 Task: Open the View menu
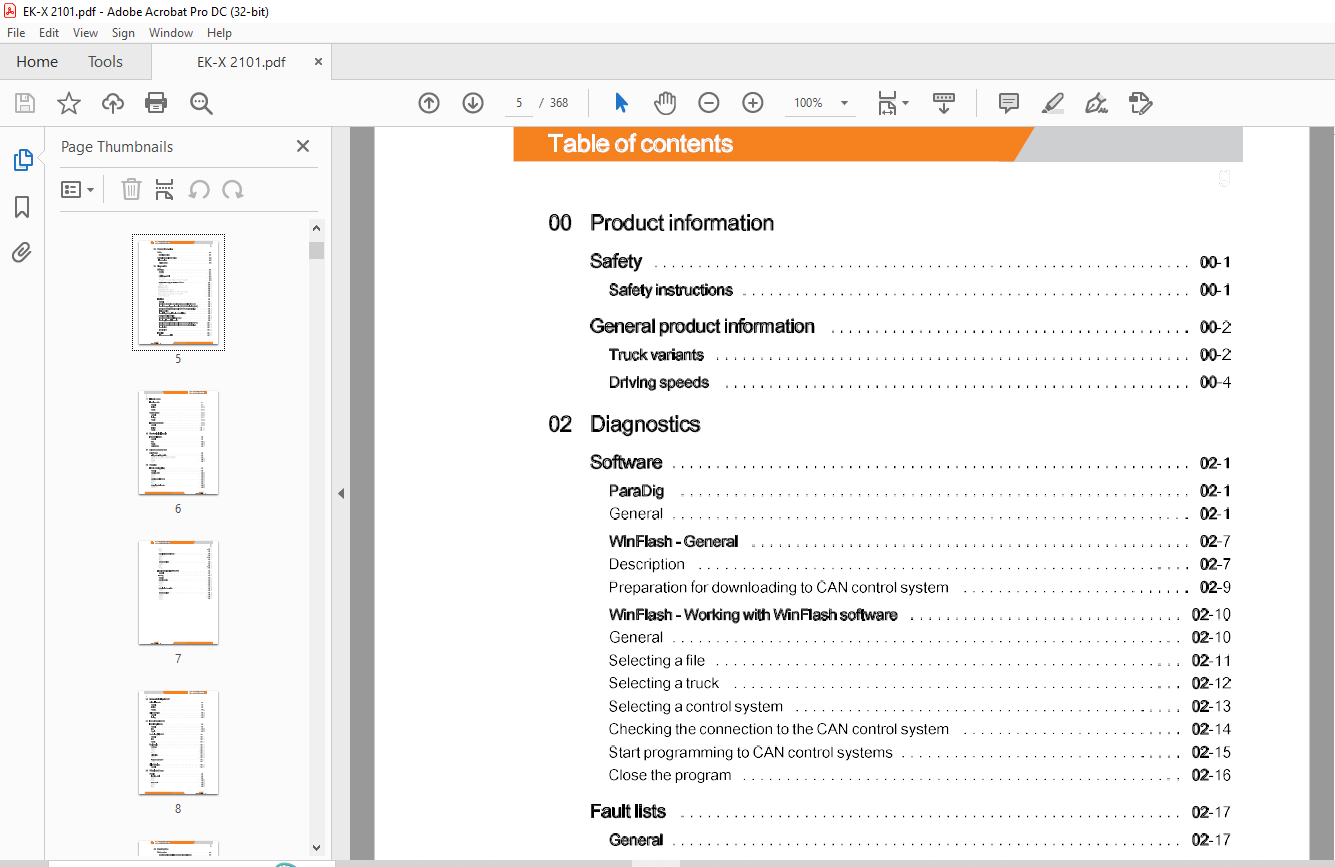click(x=86, y=33)
